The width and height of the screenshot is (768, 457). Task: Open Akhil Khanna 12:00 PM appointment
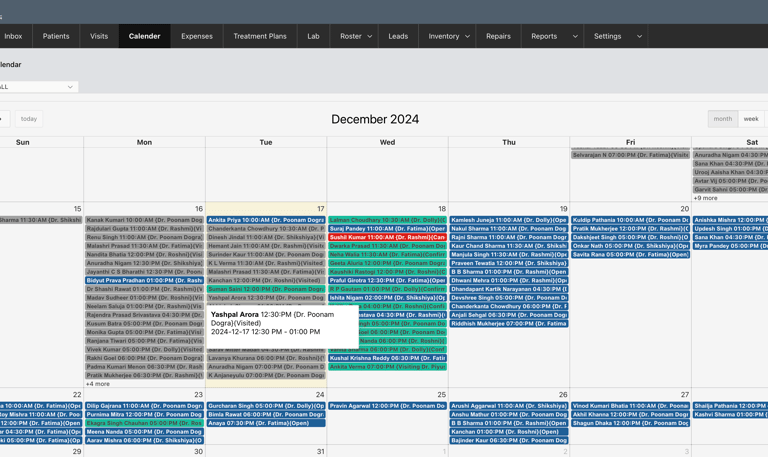(630, 415)
